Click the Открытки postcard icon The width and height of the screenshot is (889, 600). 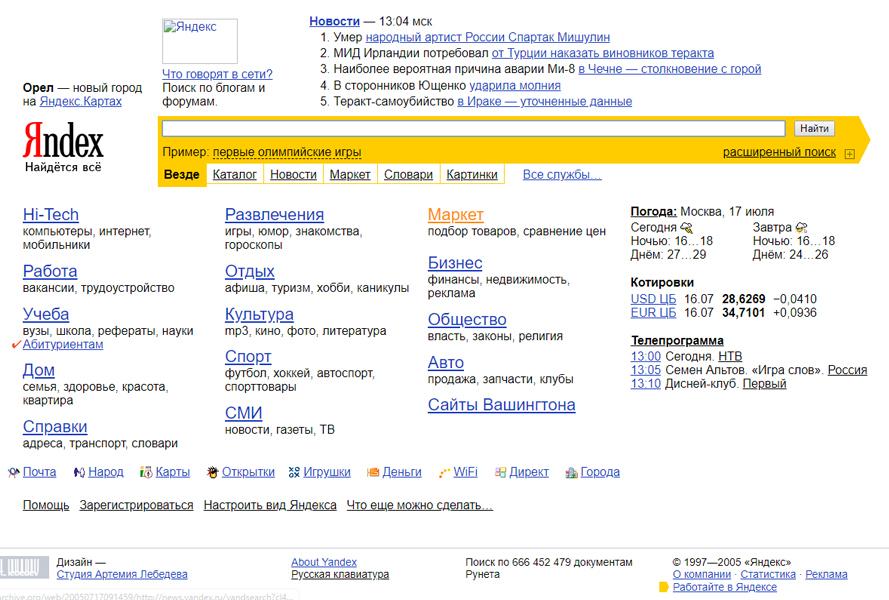pyautogui.click(x=213, y=472)
